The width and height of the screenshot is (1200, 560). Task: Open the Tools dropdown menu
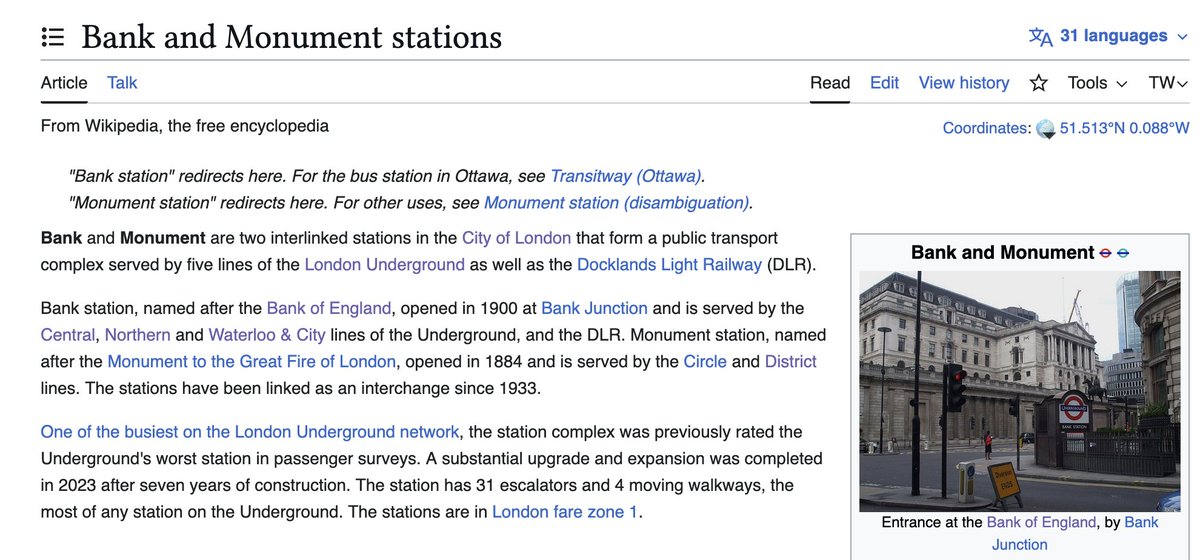coord(1097,83)
